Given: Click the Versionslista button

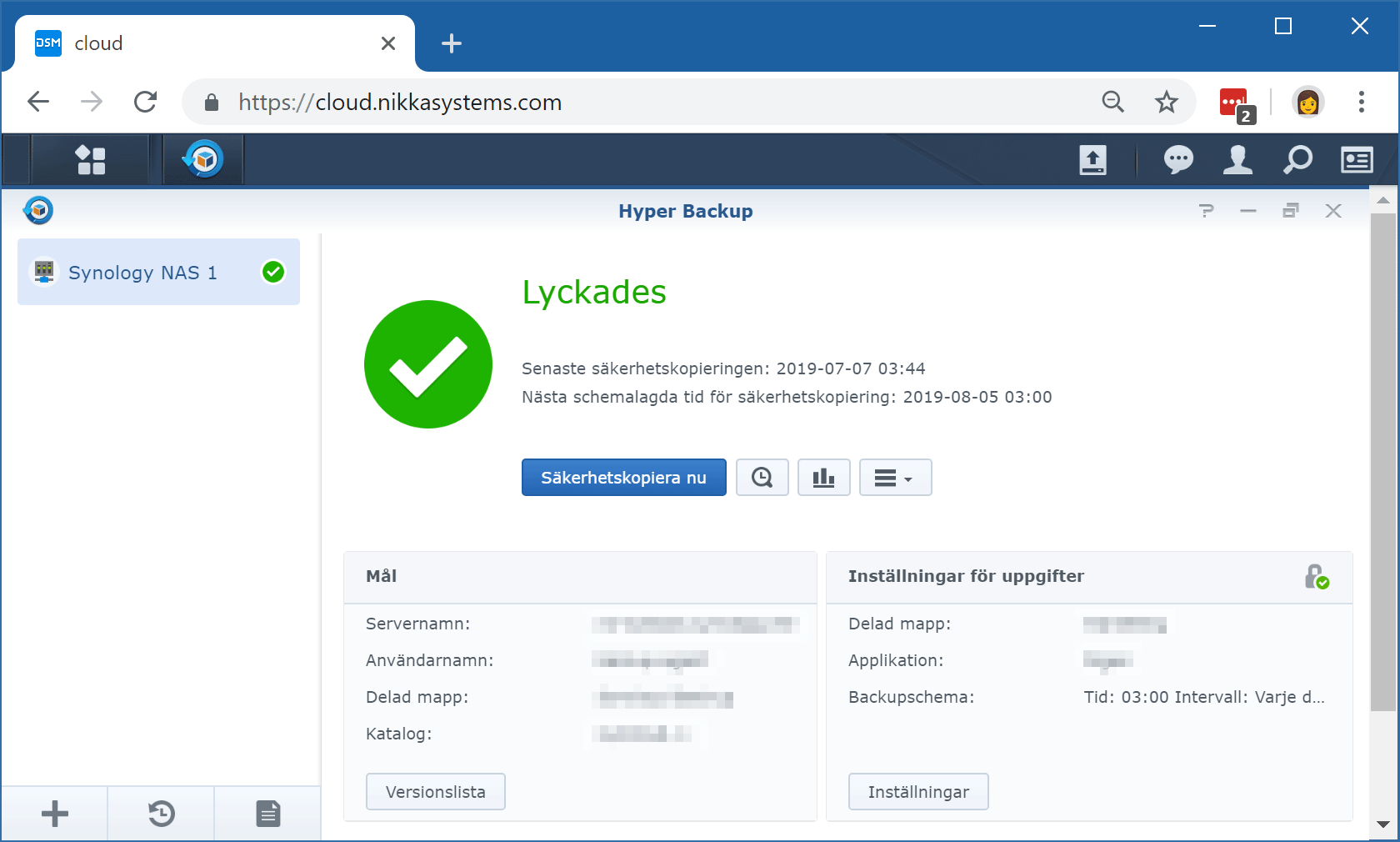Looking at the screenshot, I should click(x=436, y=792).
